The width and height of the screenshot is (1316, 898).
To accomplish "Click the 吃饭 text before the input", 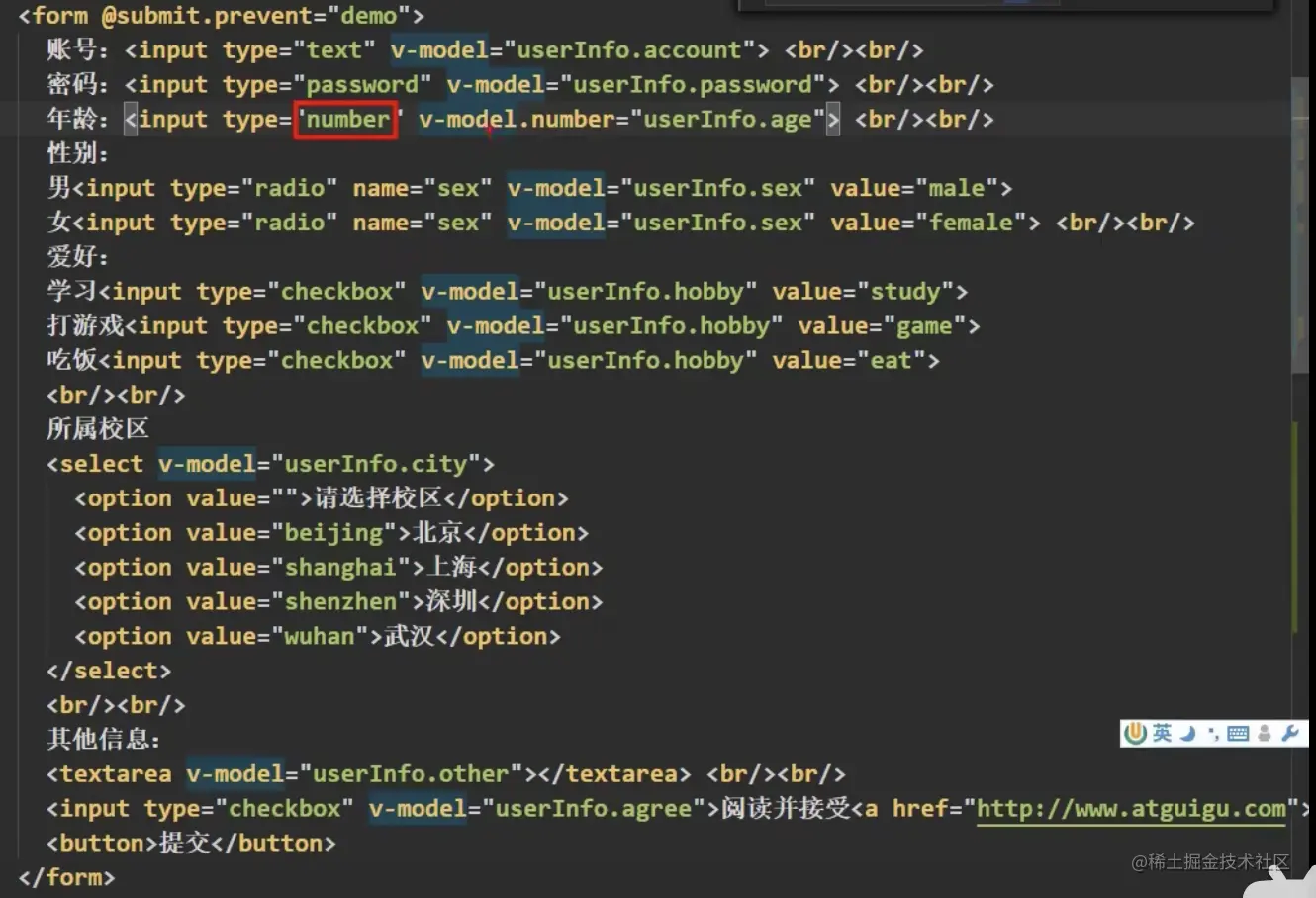I will coord(72,361).
